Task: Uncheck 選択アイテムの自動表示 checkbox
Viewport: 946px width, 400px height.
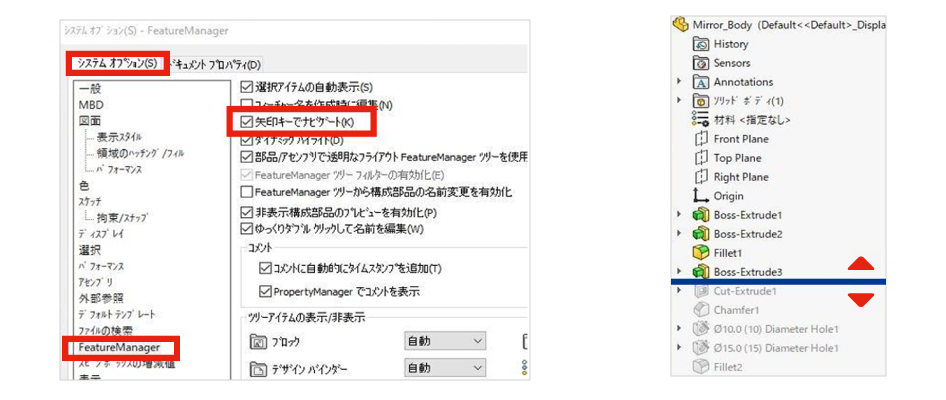Action: click(247, 88)
